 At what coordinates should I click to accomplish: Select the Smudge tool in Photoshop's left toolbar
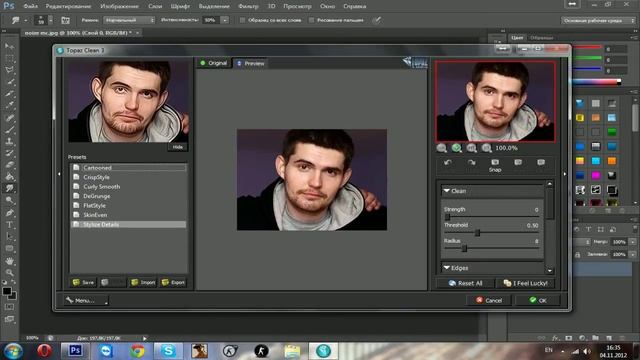point(9,188)
